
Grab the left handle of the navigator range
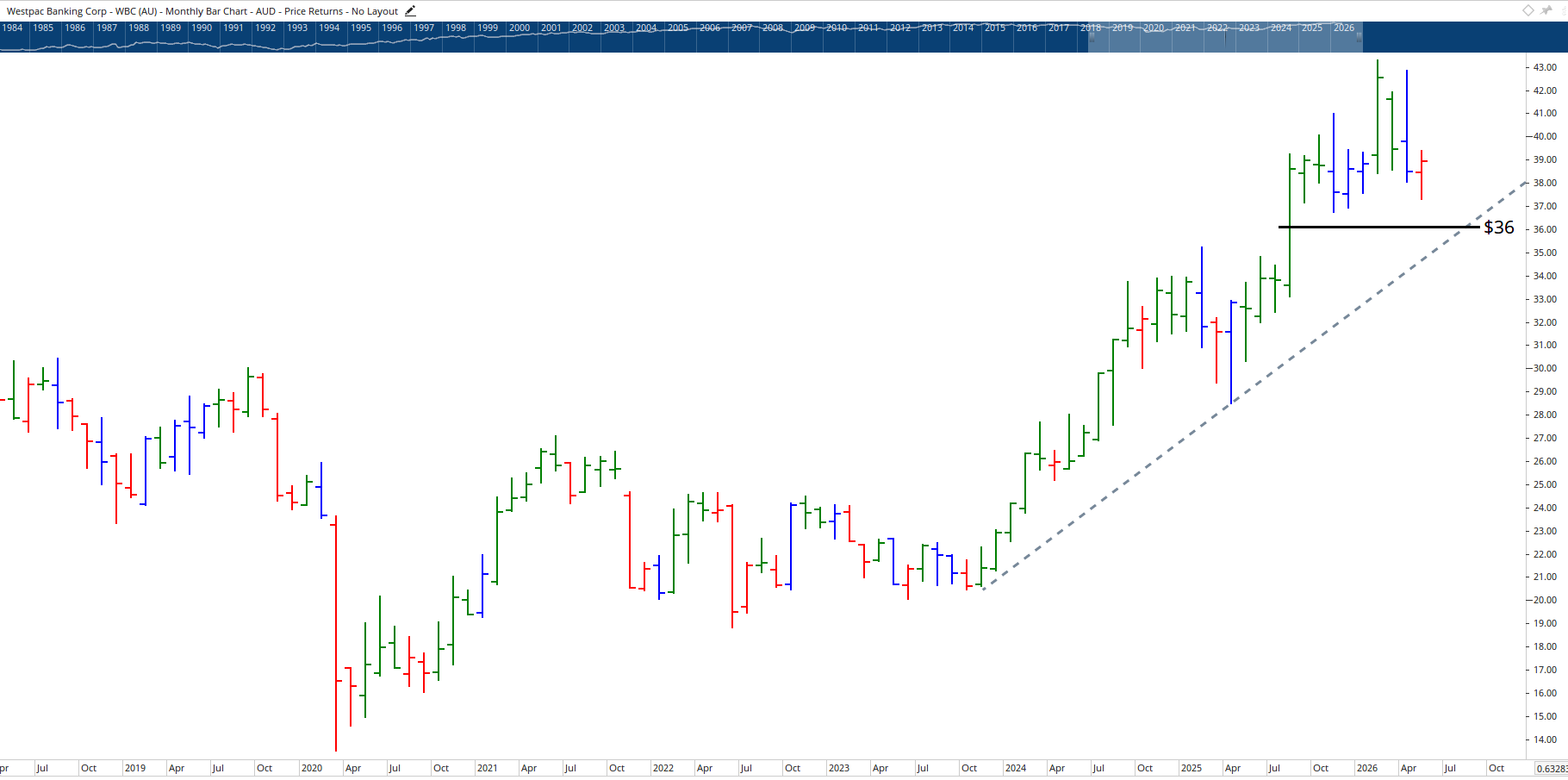coord(1091,37)
